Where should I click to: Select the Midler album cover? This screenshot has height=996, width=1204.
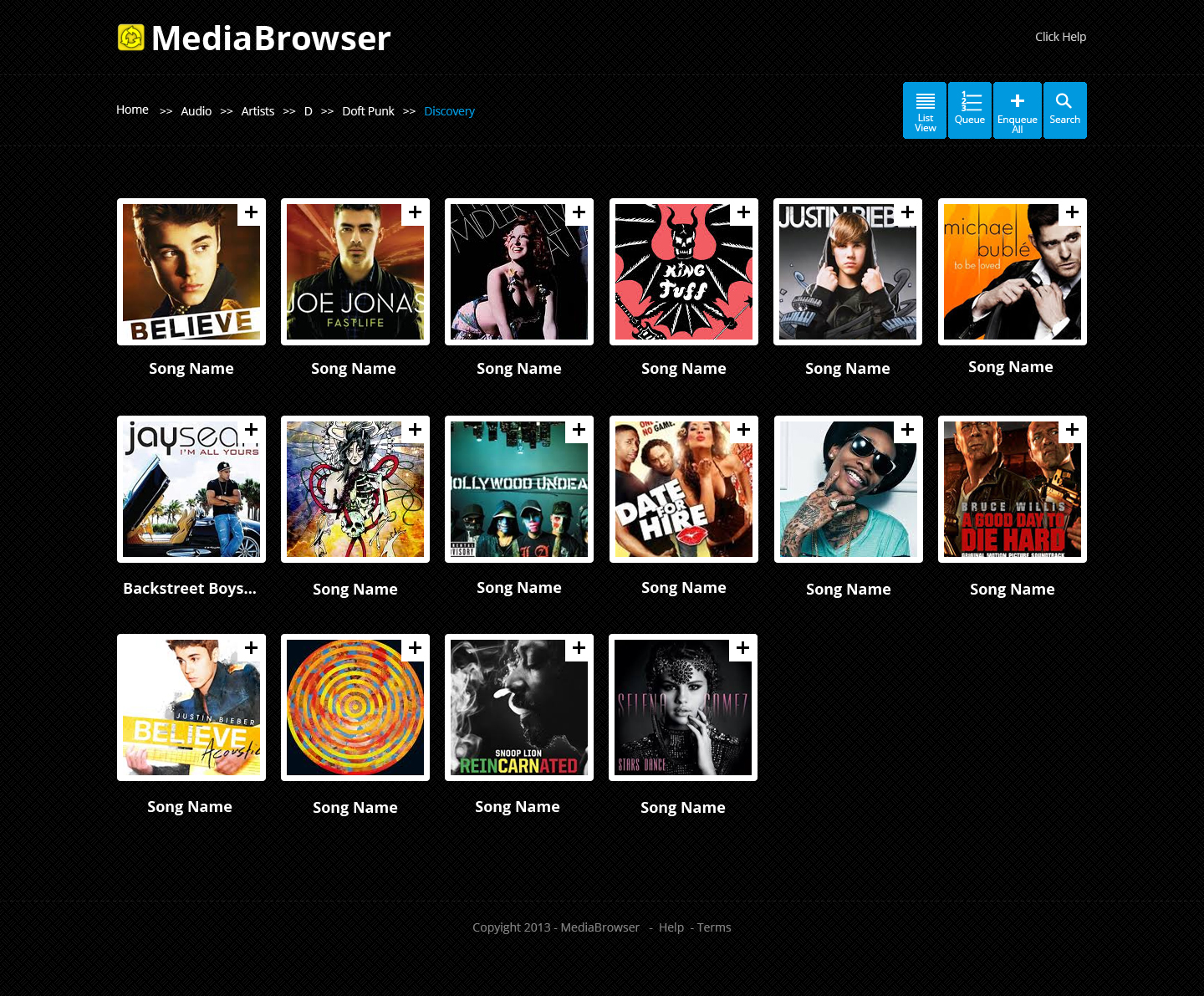coord(519,272)
